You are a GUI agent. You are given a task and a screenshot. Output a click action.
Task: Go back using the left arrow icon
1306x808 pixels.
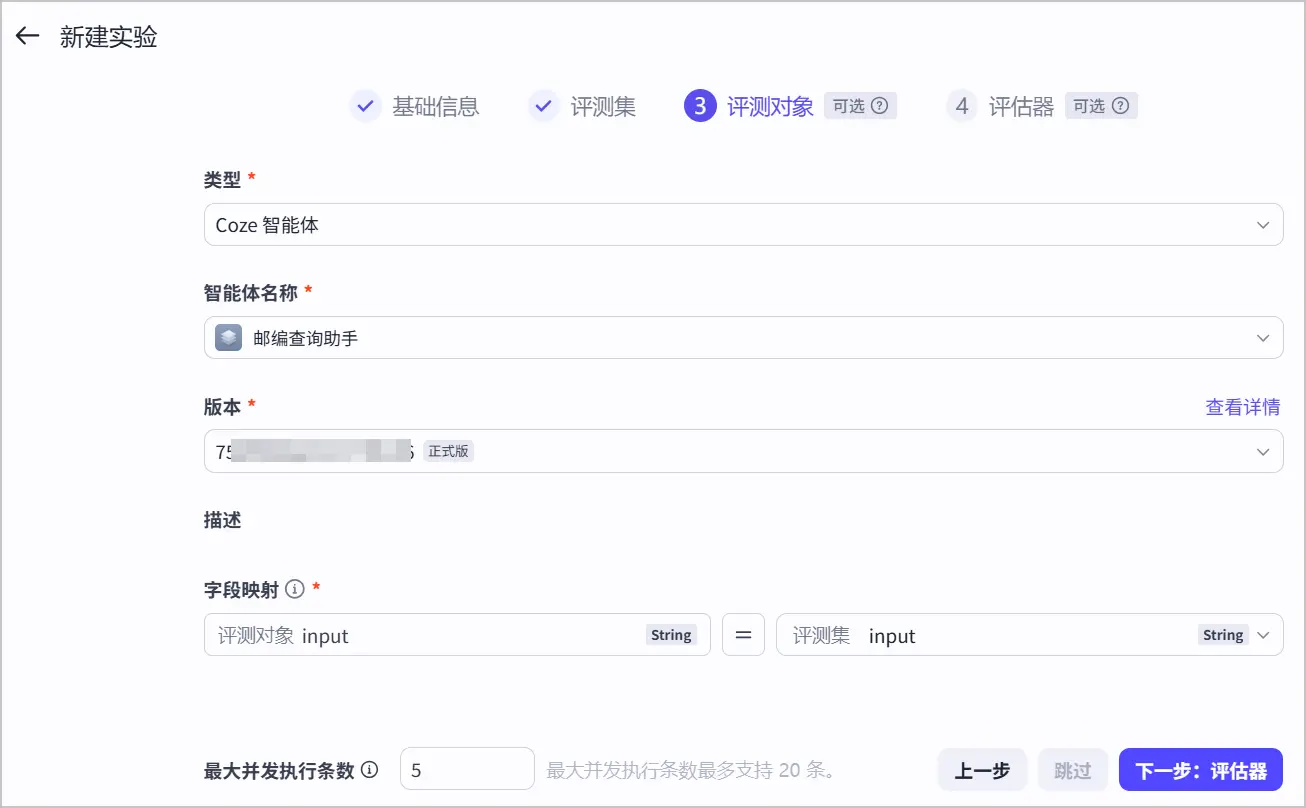click(27, 37)
